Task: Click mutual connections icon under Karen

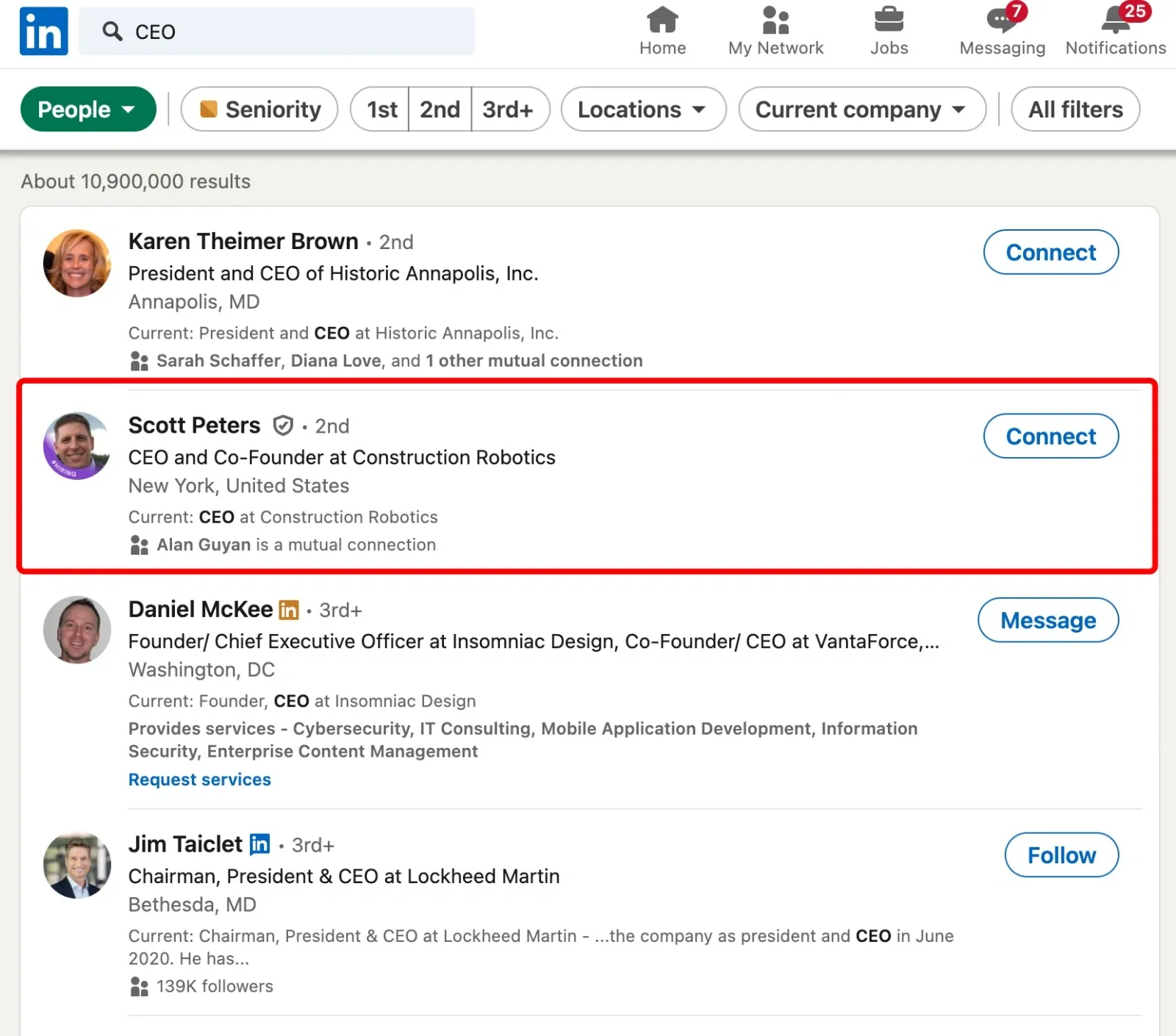Action: pos(139,361)
